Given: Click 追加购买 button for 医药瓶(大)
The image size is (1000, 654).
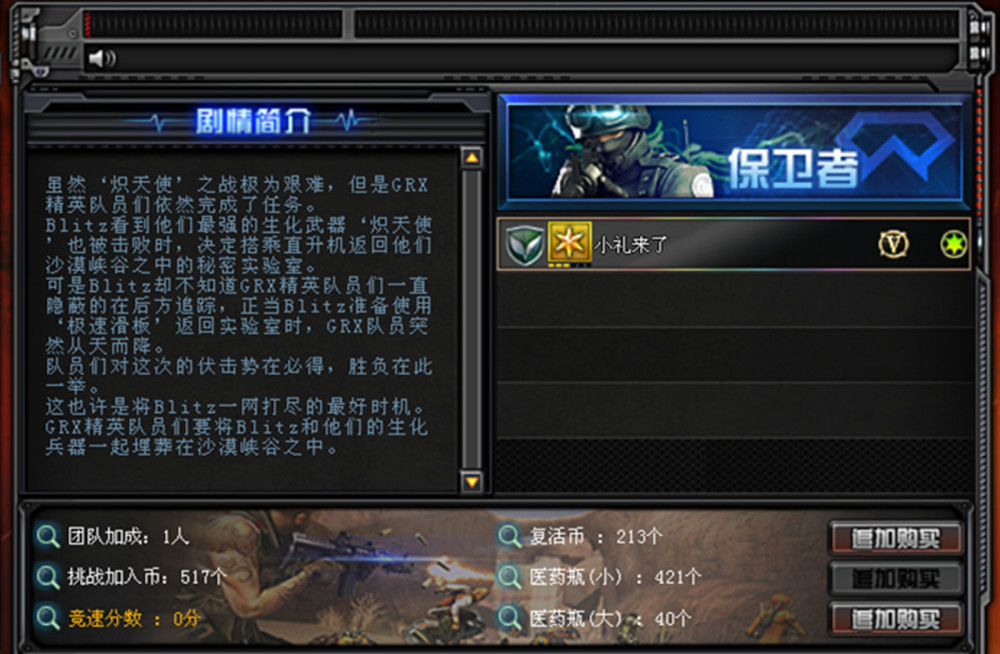Looking at the screenshot, I should [895, 619].
